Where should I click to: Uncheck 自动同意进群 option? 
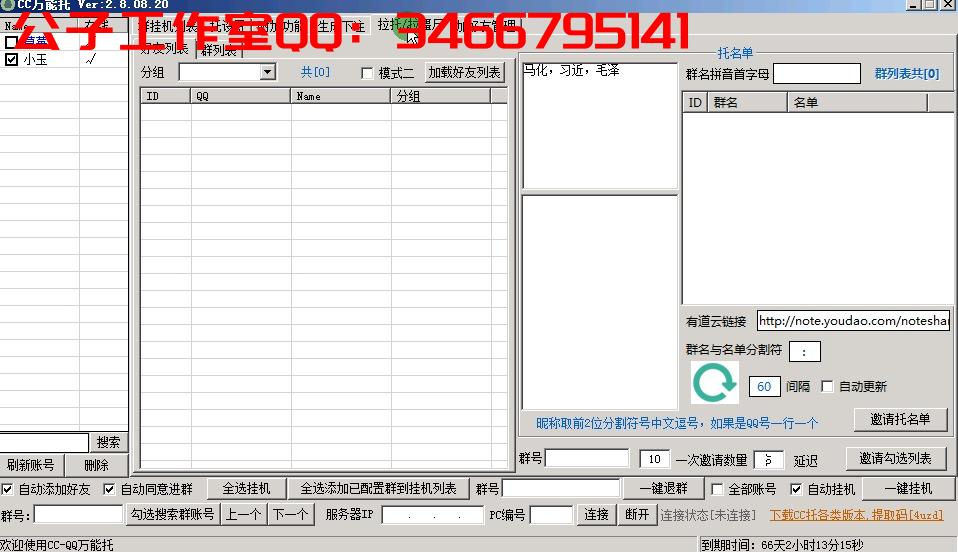coord(109,489)
